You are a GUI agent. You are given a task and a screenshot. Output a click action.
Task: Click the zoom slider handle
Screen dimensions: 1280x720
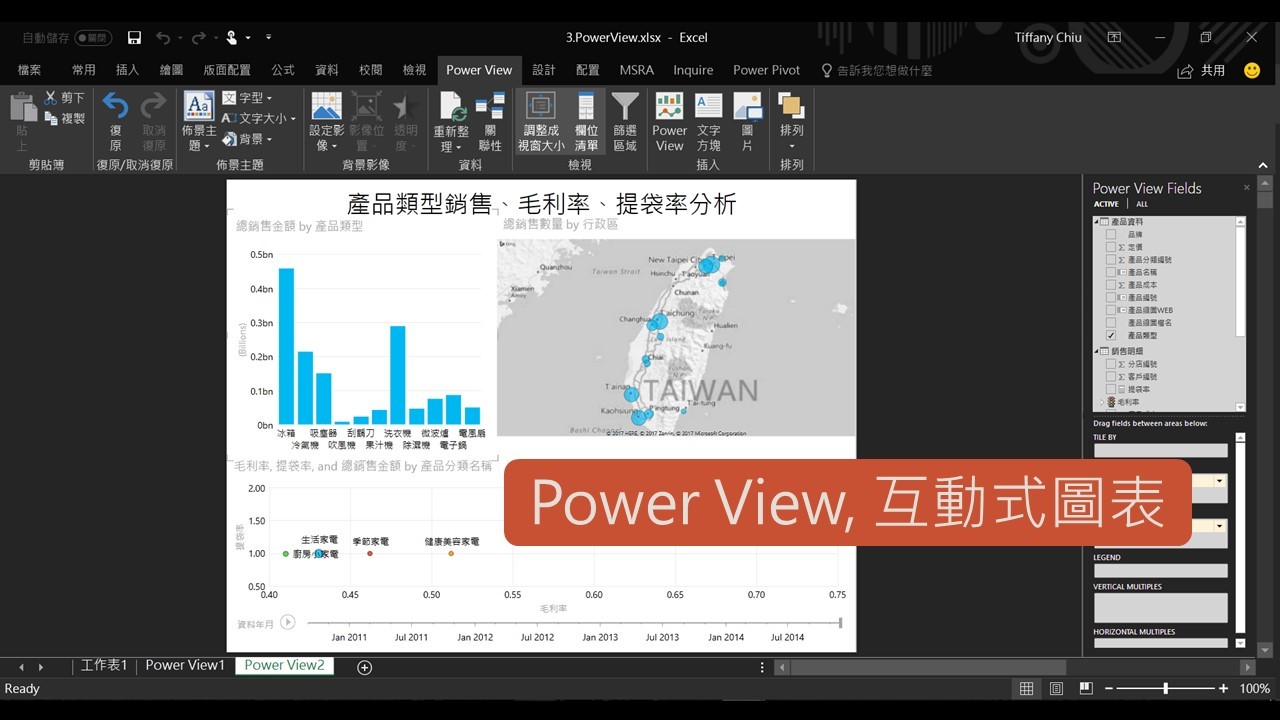coord(1166,688)
